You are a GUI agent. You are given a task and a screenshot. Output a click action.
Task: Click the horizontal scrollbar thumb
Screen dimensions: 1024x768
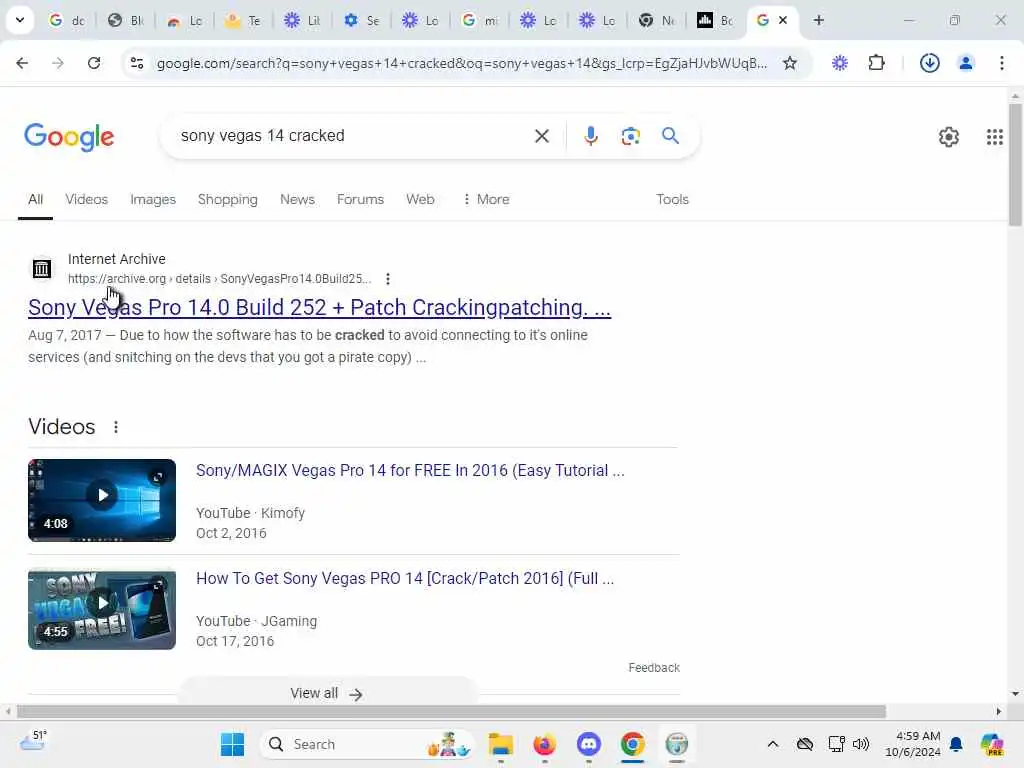pyautogui.click(x=451, y=711)
